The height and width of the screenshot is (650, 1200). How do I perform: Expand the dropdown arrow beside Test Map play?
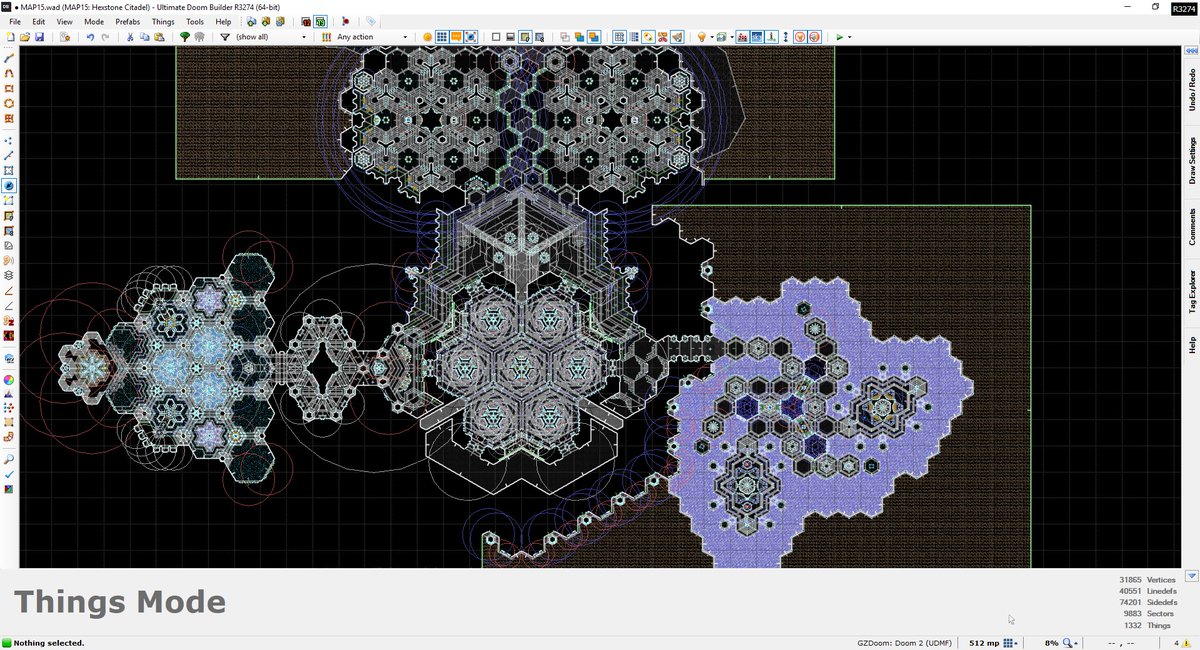pyautogui.click(x=850, y=37)
